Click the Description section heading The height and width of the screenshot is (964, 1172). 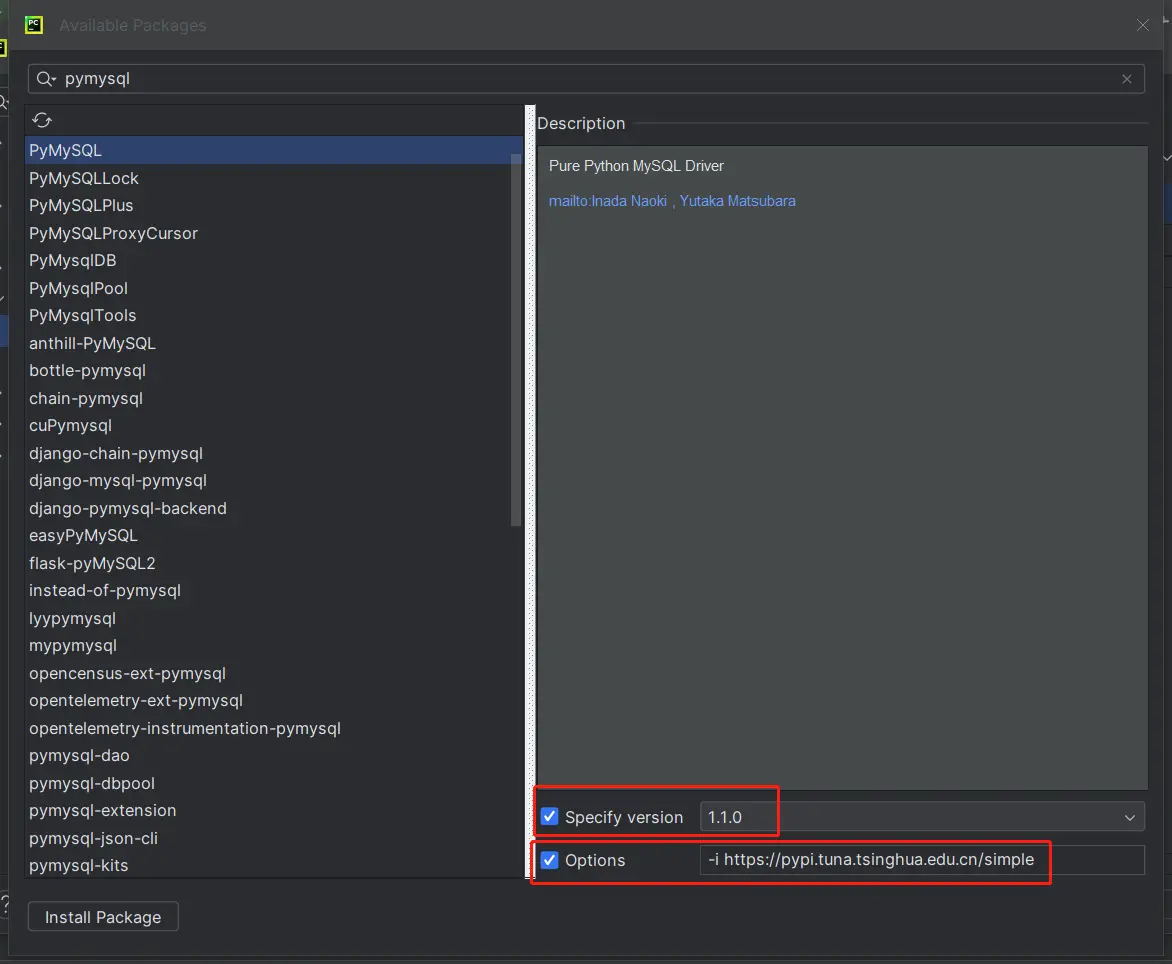[x=581, y=123]
